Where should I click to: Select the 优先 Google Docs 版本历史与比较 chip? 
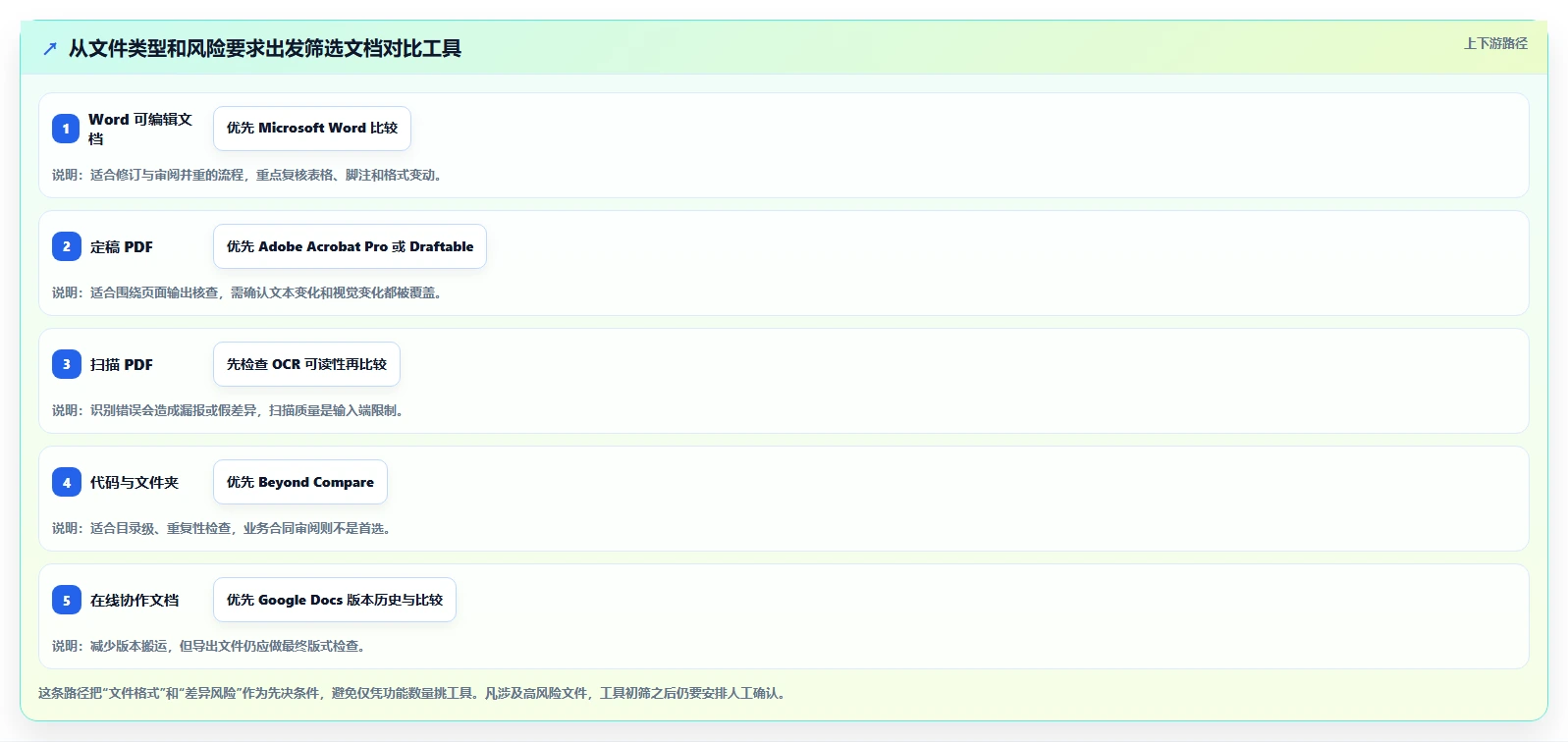335,600
